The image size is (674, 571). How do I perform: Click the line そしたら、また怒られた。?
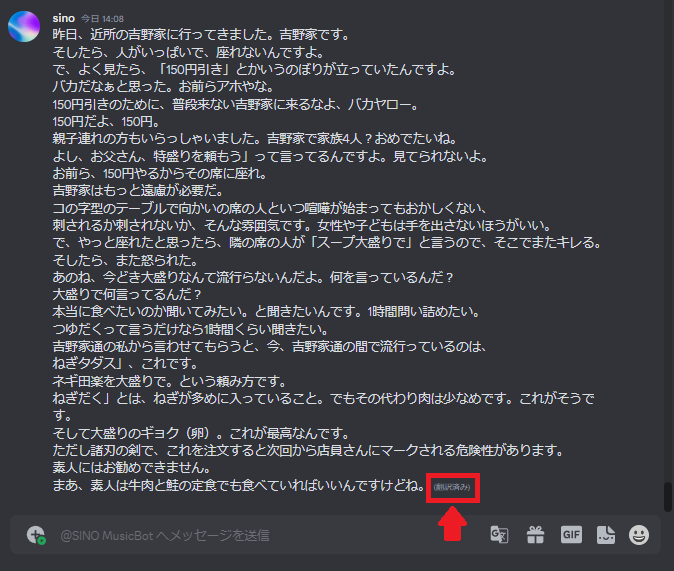click(126, 260)
